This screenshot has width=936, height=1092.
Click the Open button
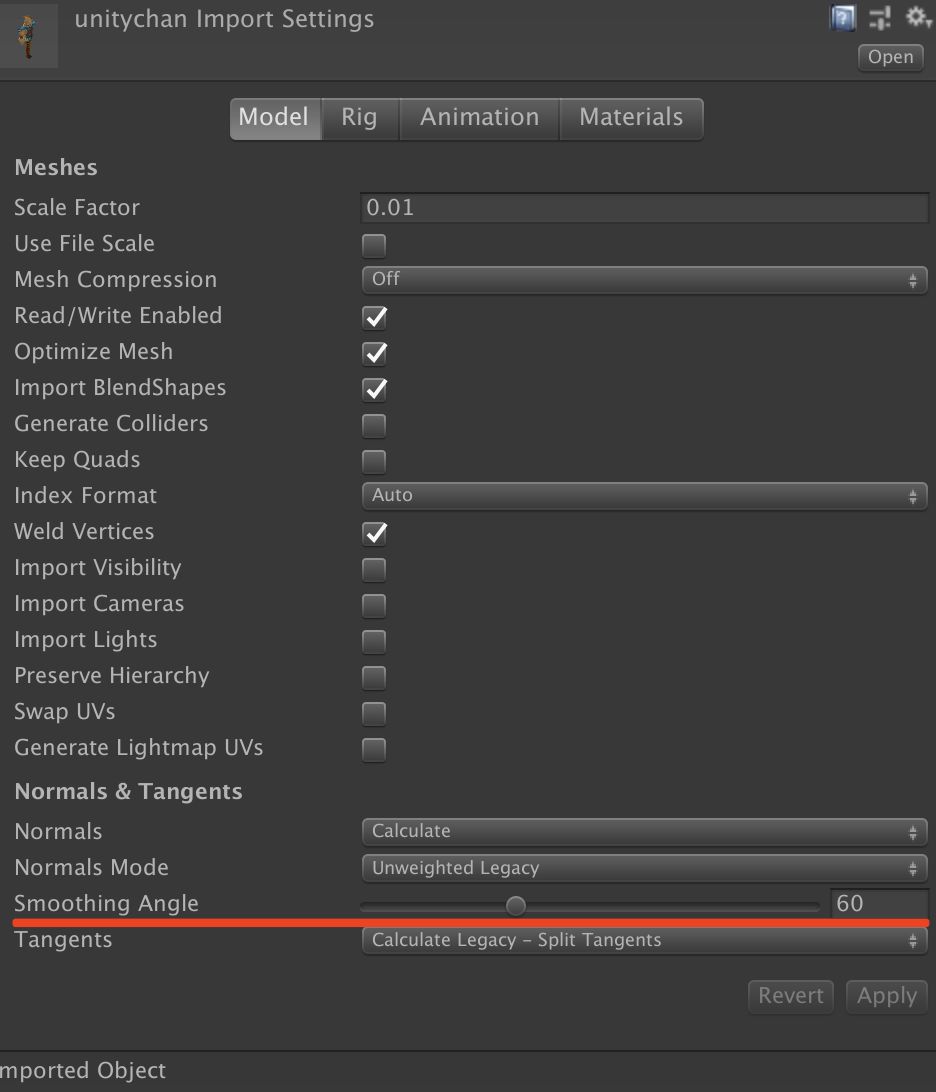pos(891,57)
